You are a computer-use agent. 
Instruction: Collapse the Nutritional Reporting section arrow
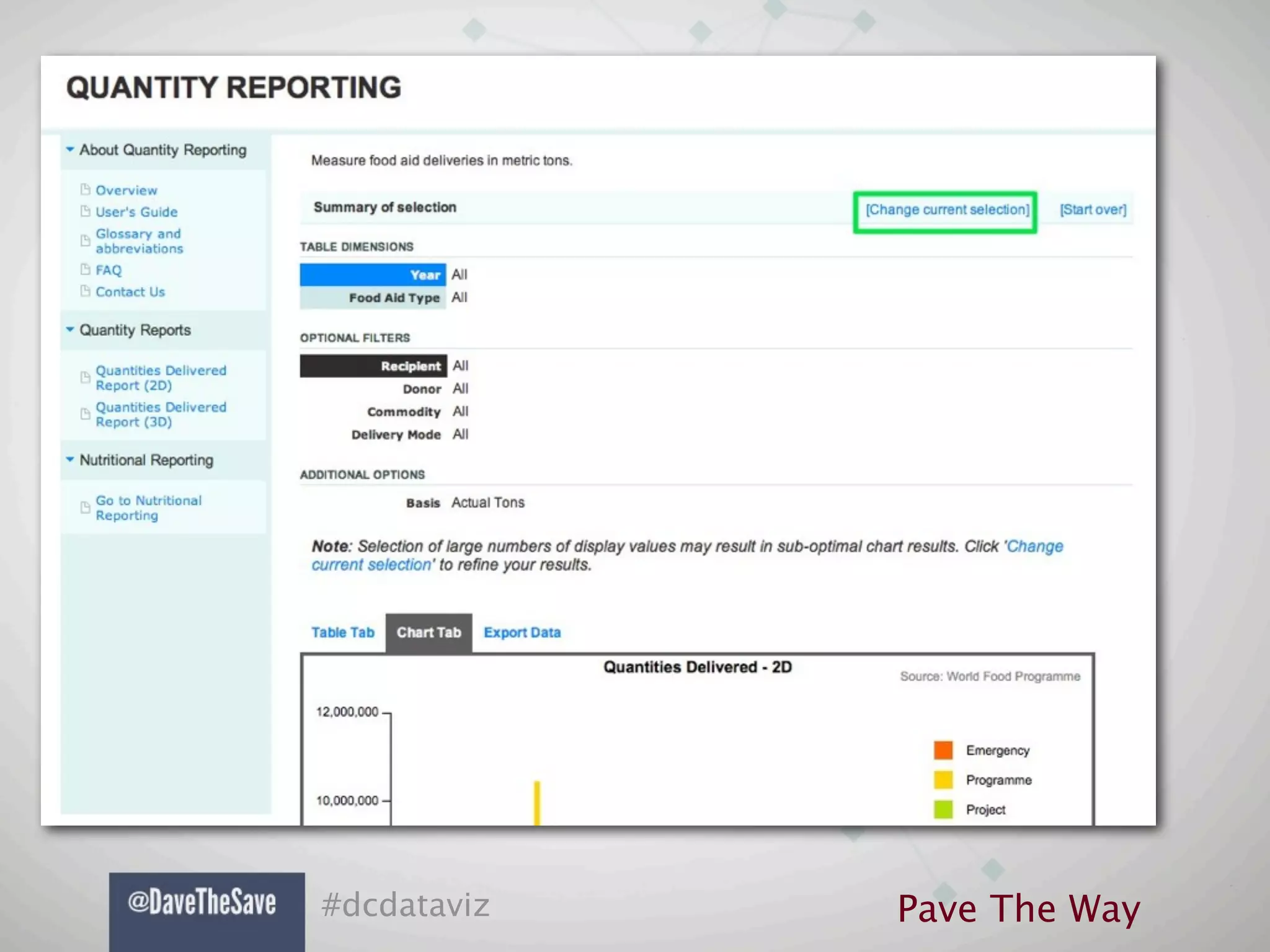point(70,459)
